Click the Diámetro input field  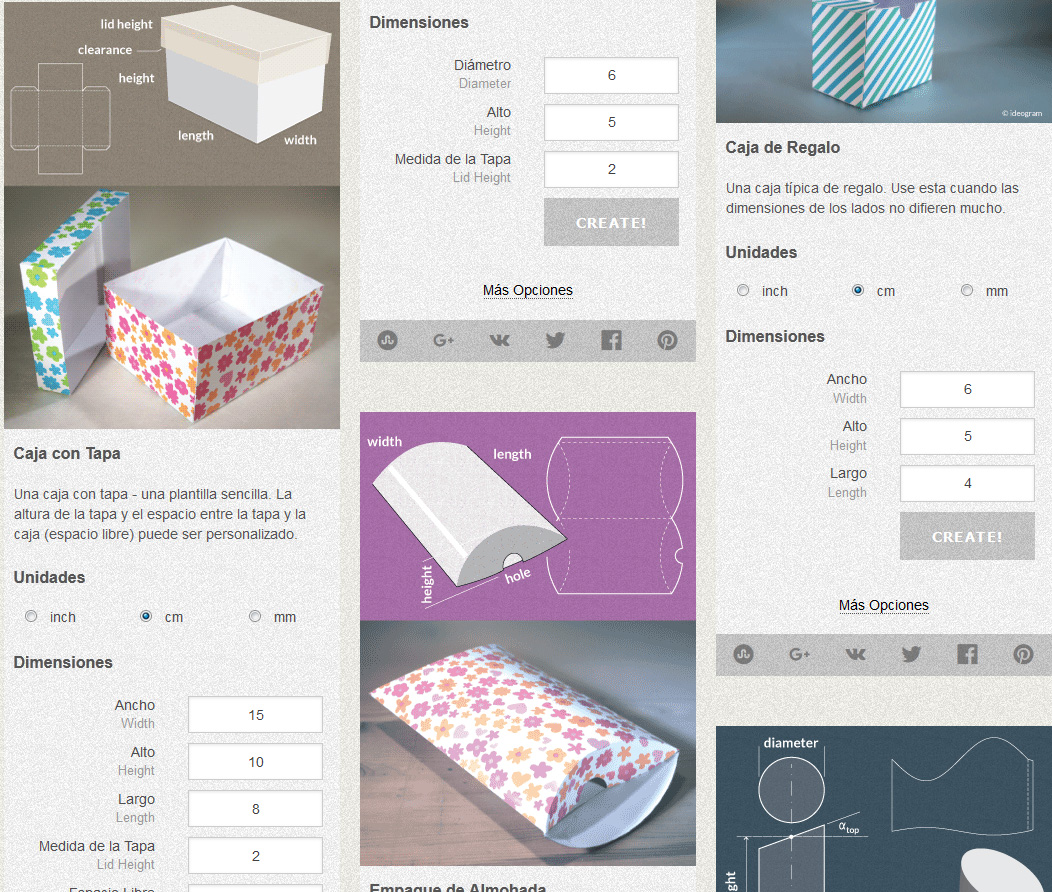[x=611, y=76]
